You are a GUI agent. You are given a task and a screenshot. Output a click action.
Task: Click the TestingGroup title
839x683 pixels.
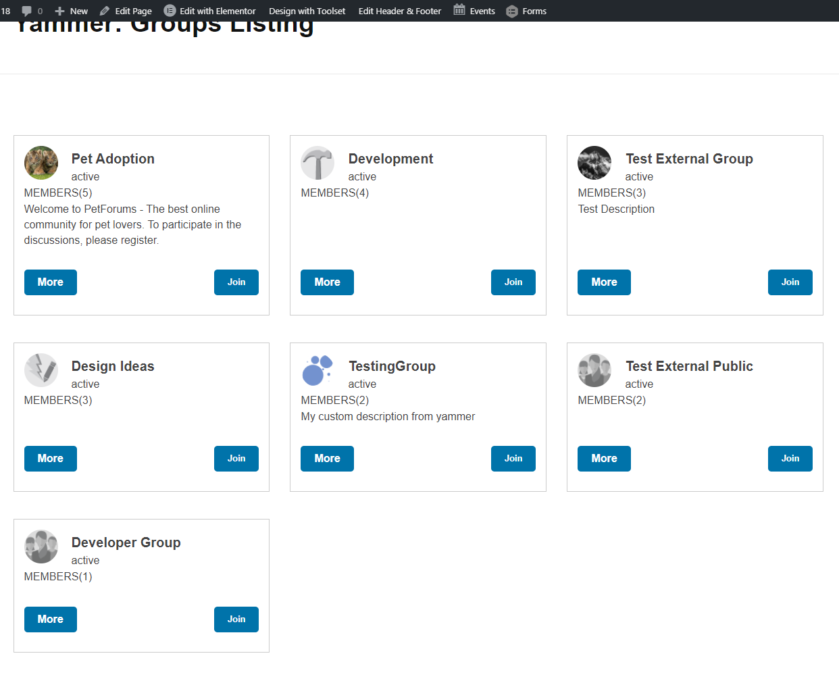[x=392, y=366]
